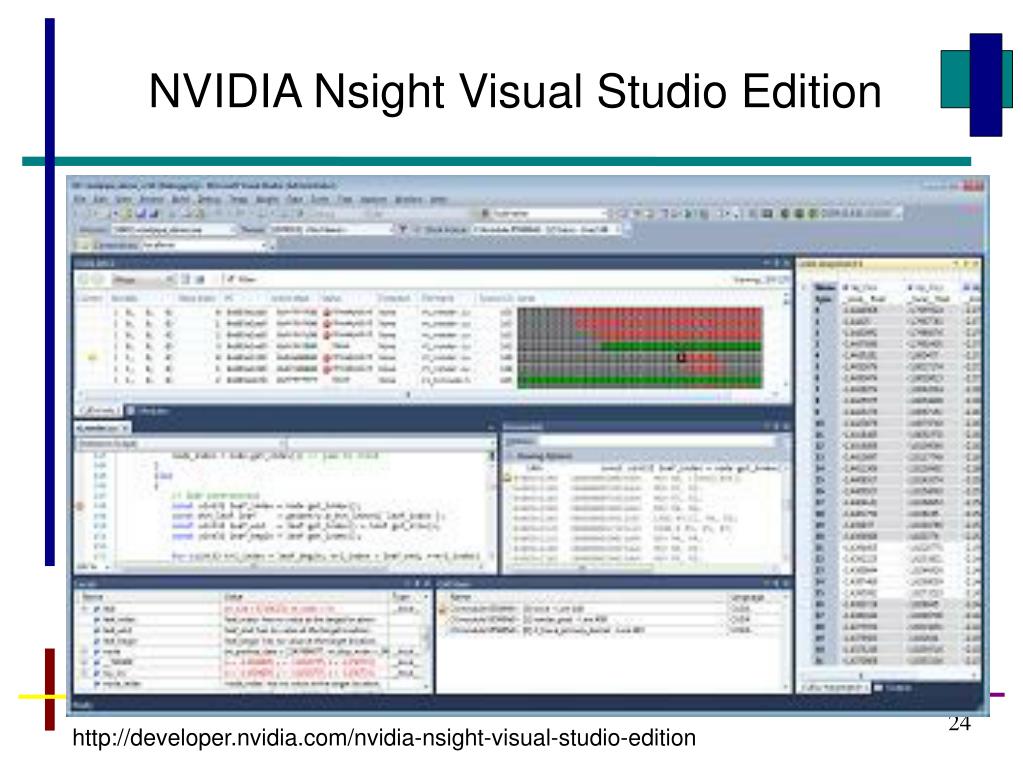Viewport: 1023px width, 767px height.
Task: Click the Save floppy icon in the toolbar
Action: click(142, 214)
